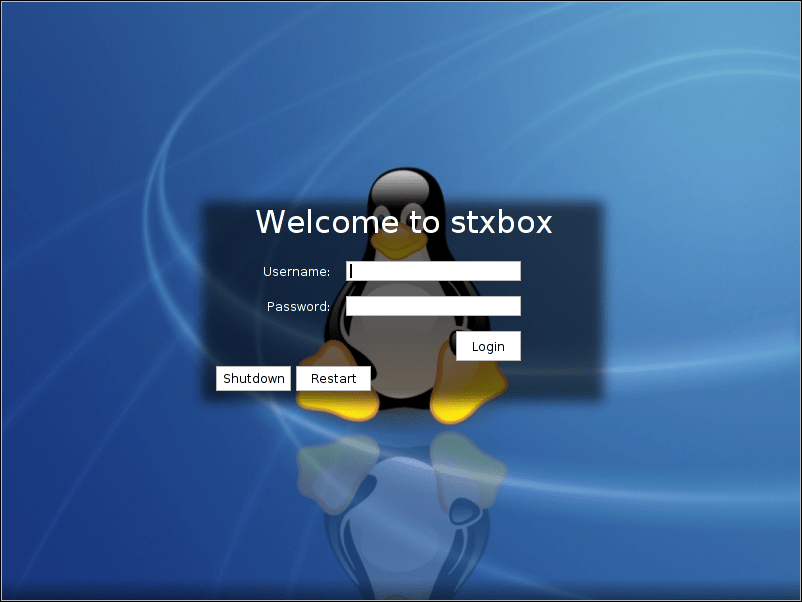Click the Username input field
The image size is (802, 602).
coord(433,271)
